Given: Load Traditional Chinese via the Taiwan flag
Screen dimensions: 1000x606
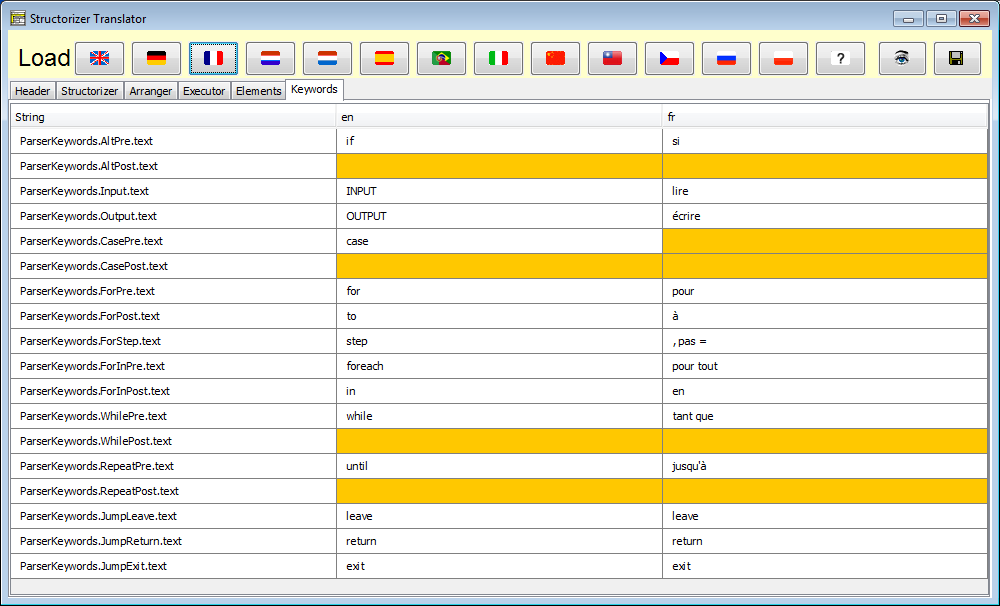Looking at the screenshot, I should [x=612, y=59].
